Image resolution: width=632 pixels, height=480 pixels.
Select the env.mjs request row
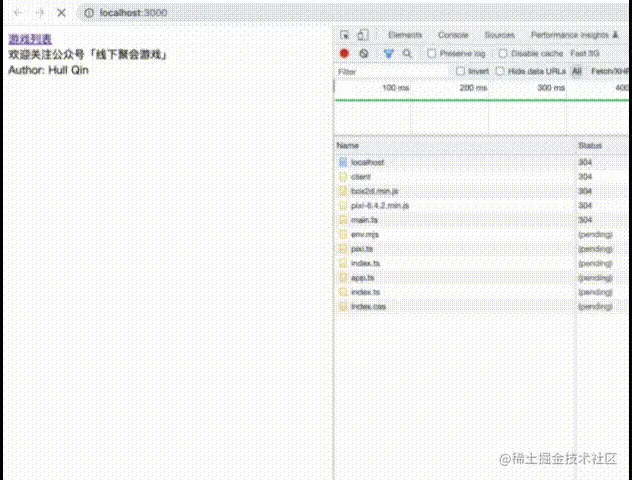(481, 235)
